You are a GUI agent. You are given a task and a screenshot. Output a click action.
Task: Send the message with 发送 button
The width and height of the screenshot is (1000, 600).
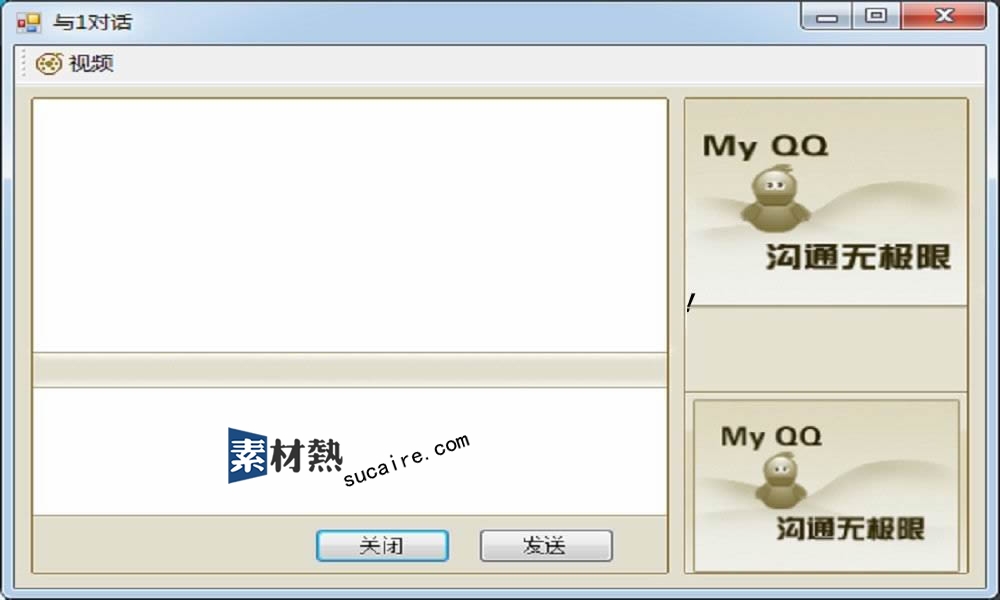point(546,546)
